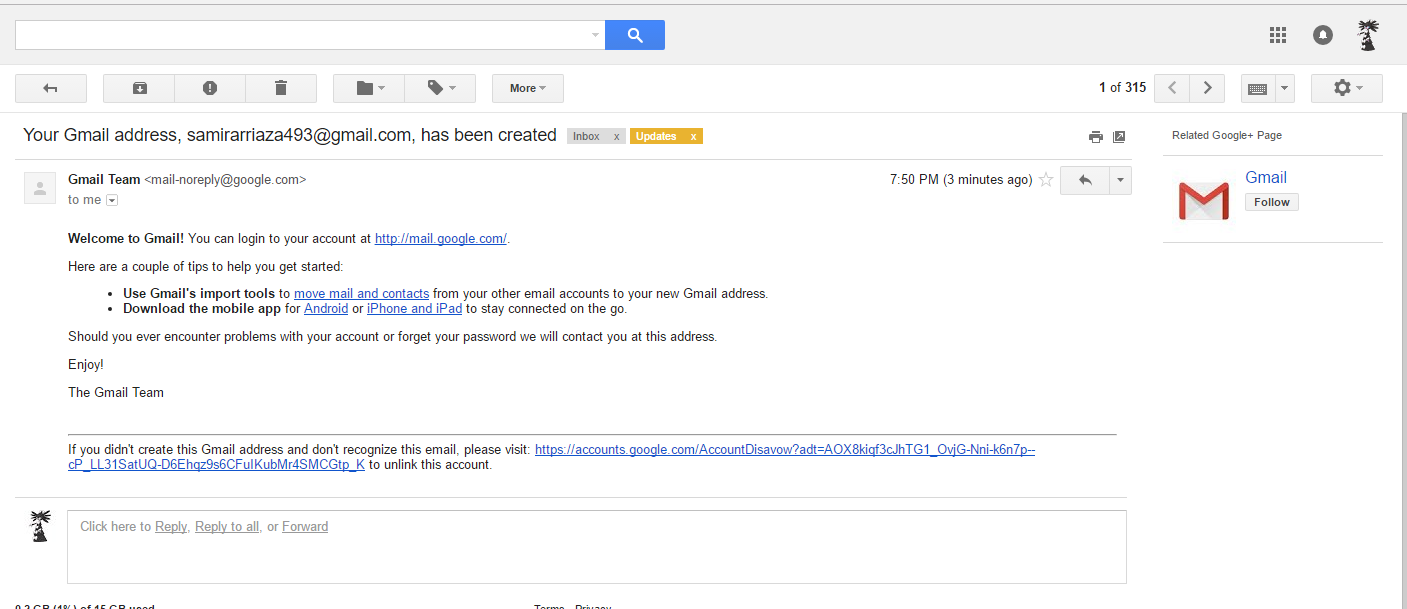Open the 'move mail and contacts' link

coord(361,294)
